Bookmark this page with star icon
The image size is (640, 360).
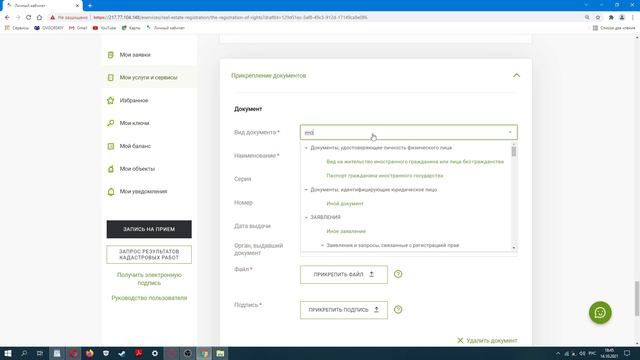click(x=598, y=18)
